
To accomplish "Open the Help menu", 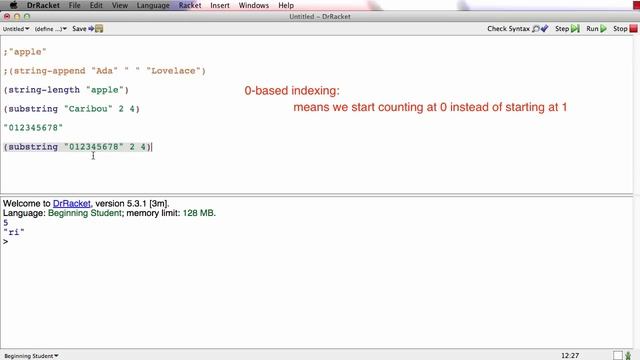I will pyautogui.click(x=286, y=5).
